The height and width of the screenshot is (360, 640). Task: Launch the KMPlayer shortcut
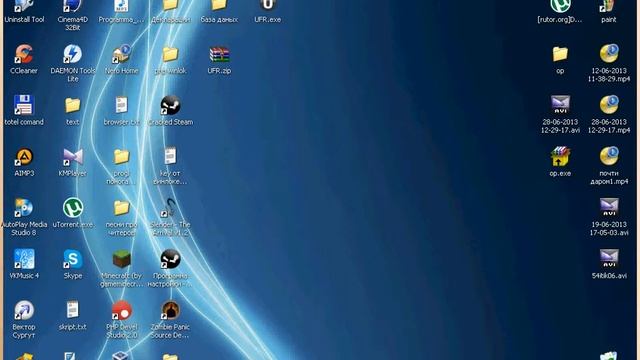click(x=73, y=157)
